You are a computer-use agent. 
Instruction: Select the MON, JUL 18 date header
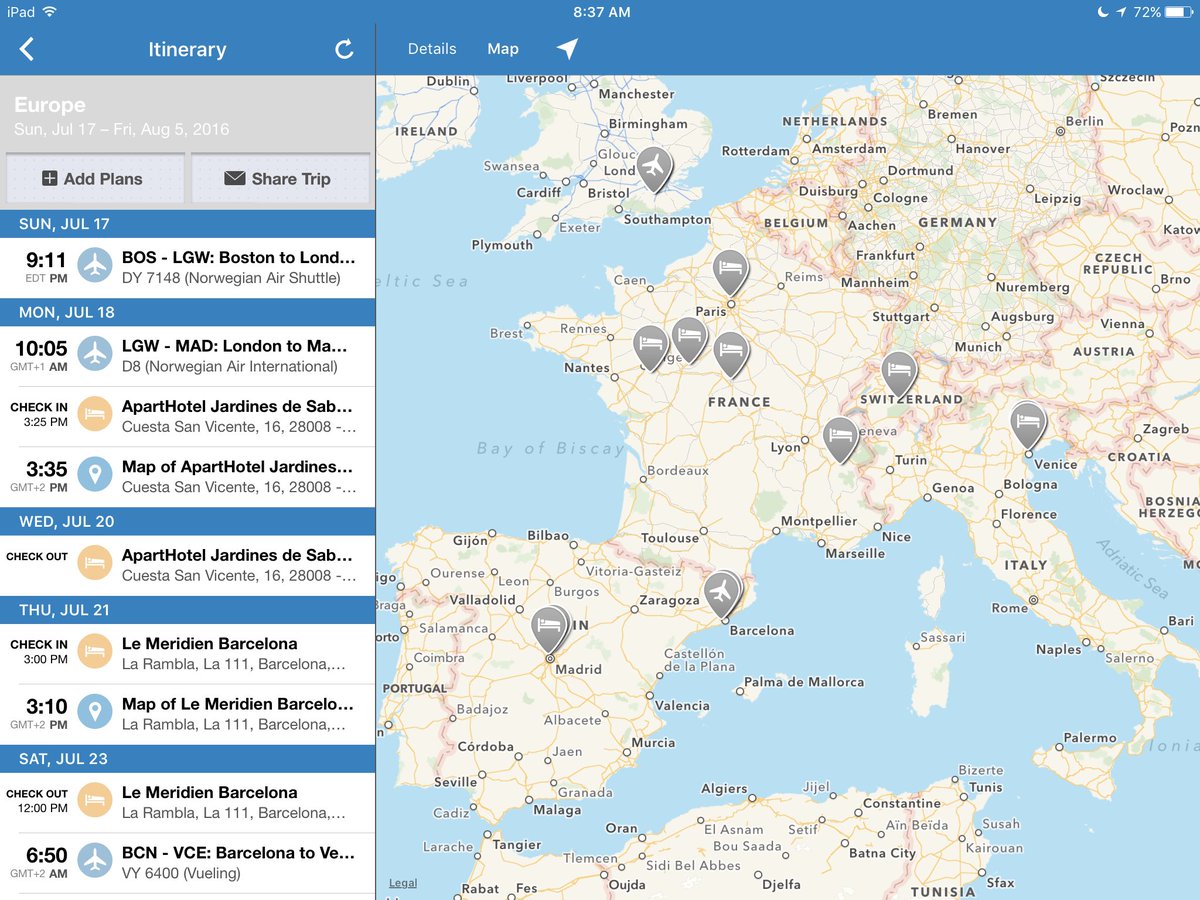[187, 312]
